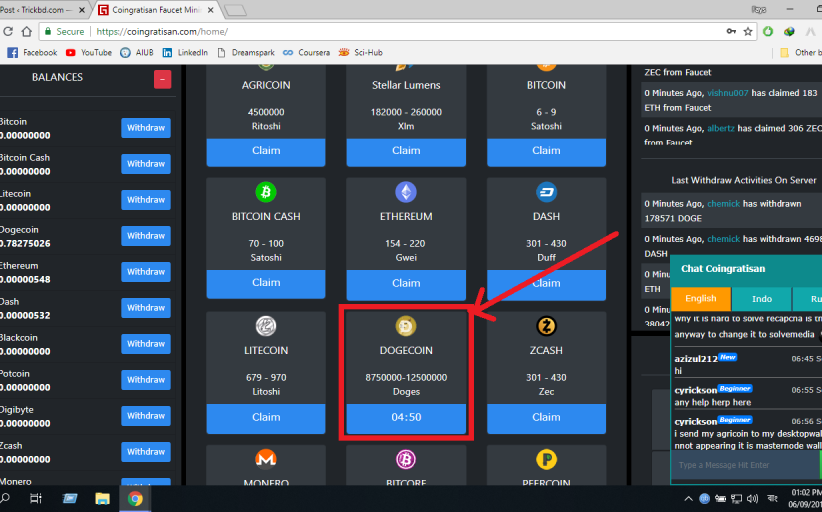The image size is (822, 512).
Task: Click the Dogecoin coin icon
Action: point(406,326)
